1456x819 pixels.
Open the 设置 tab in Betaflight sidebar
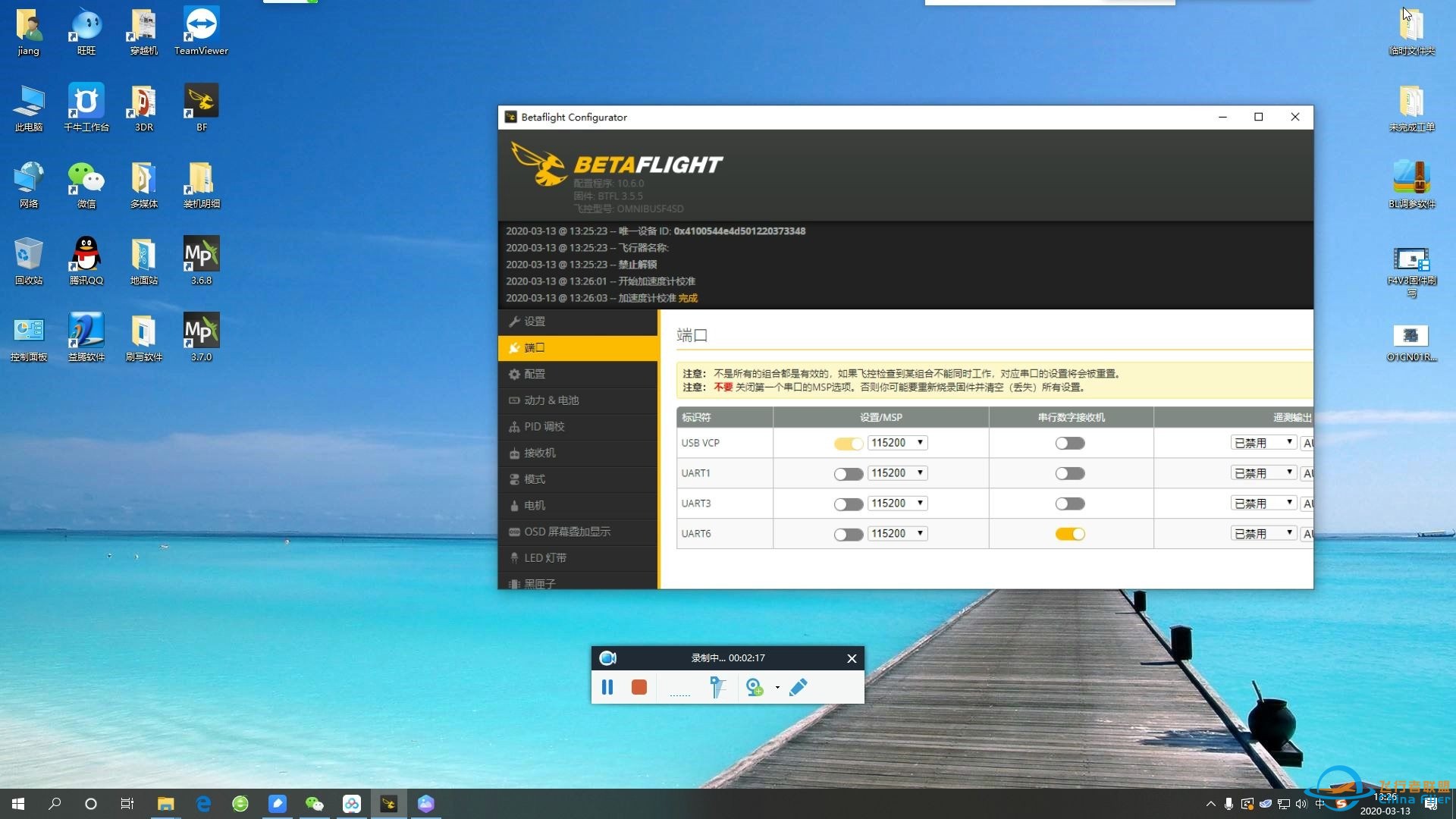[x=578, y=322]
